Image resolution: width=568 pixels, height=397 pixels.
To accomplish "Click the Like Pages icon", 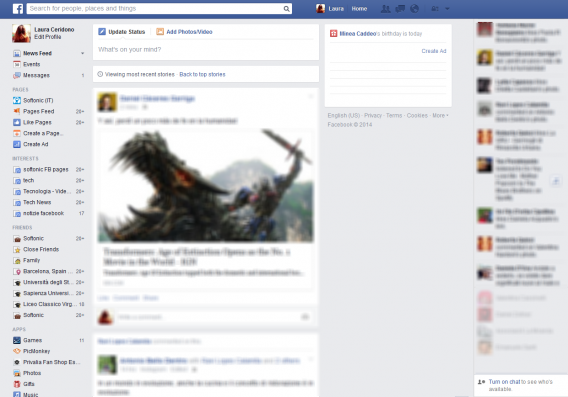I will [x=17, y=122].
